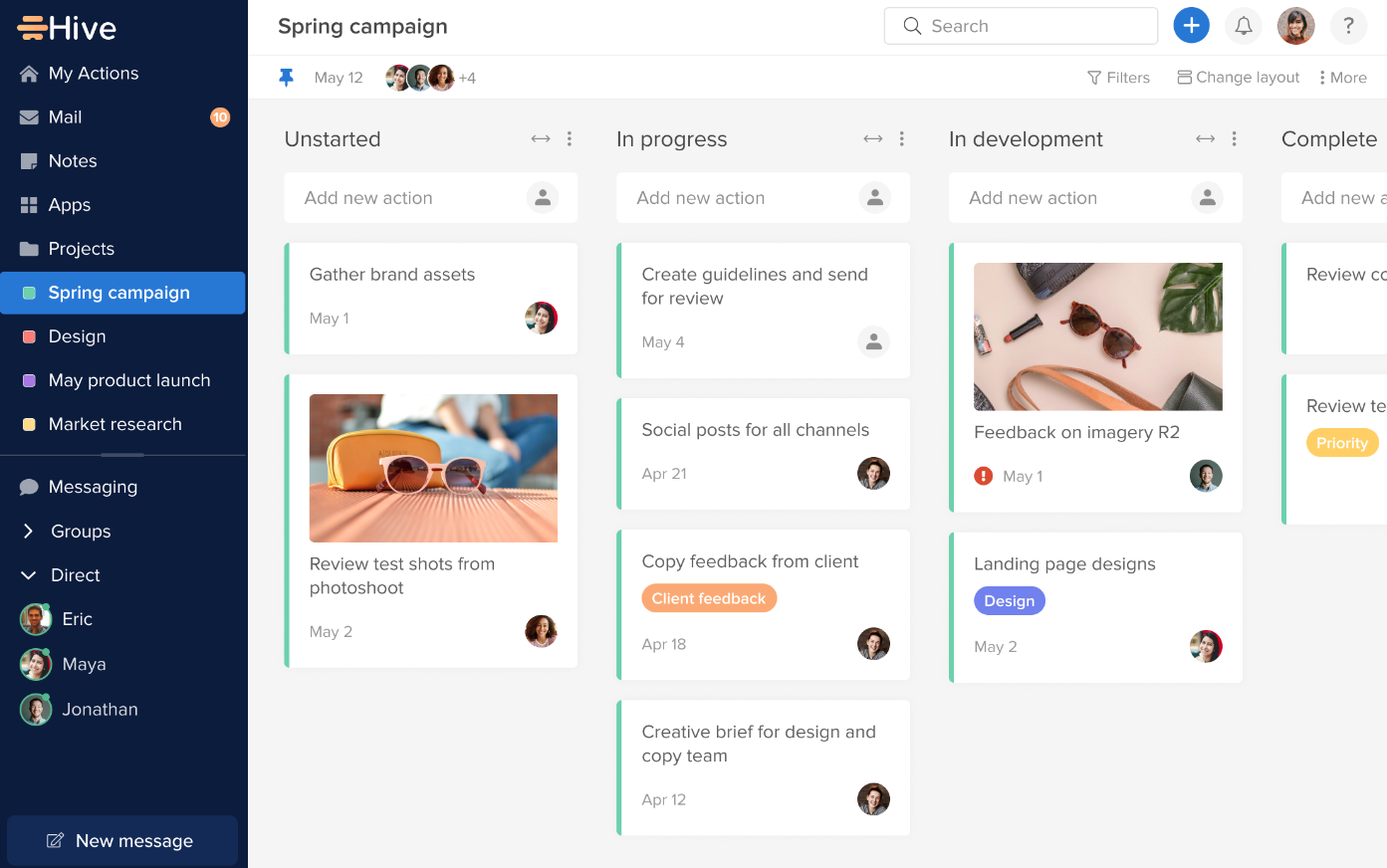Open the Change layout menu
This screenshot has height=868, width=1387.
(x=1239, y=78)
